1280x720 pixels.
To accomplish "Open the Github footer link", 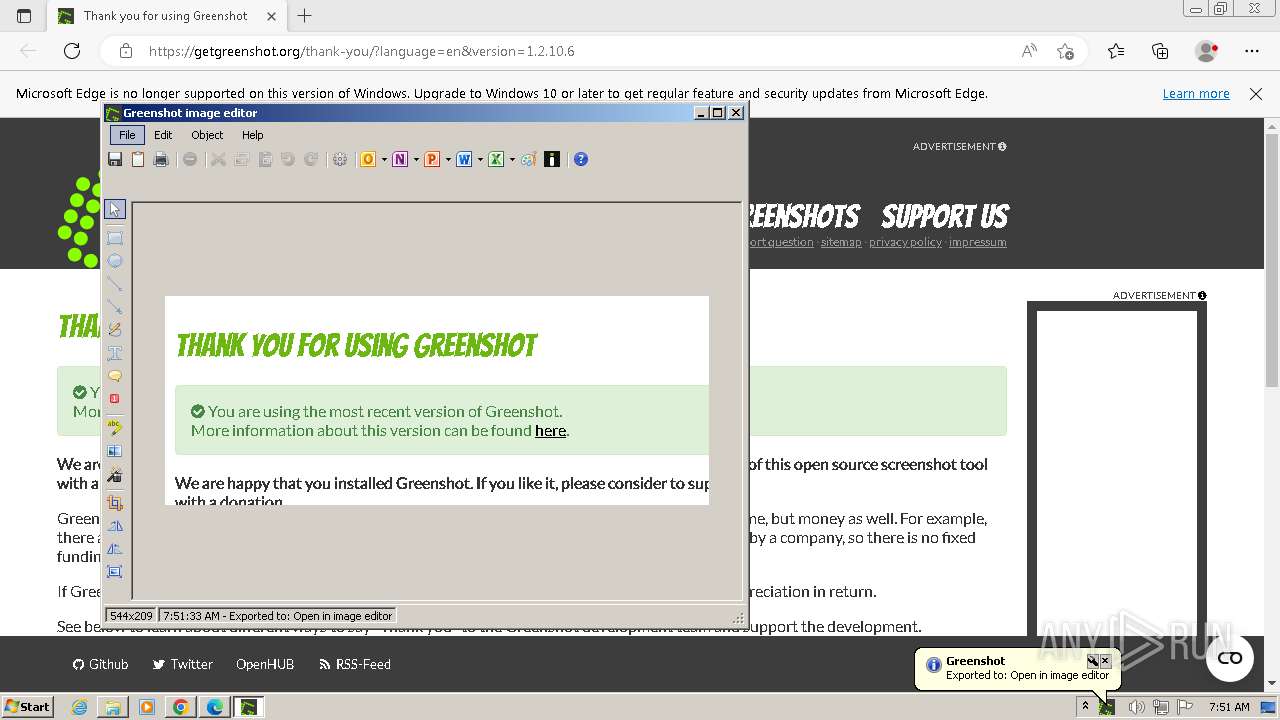I will (100, 664).
